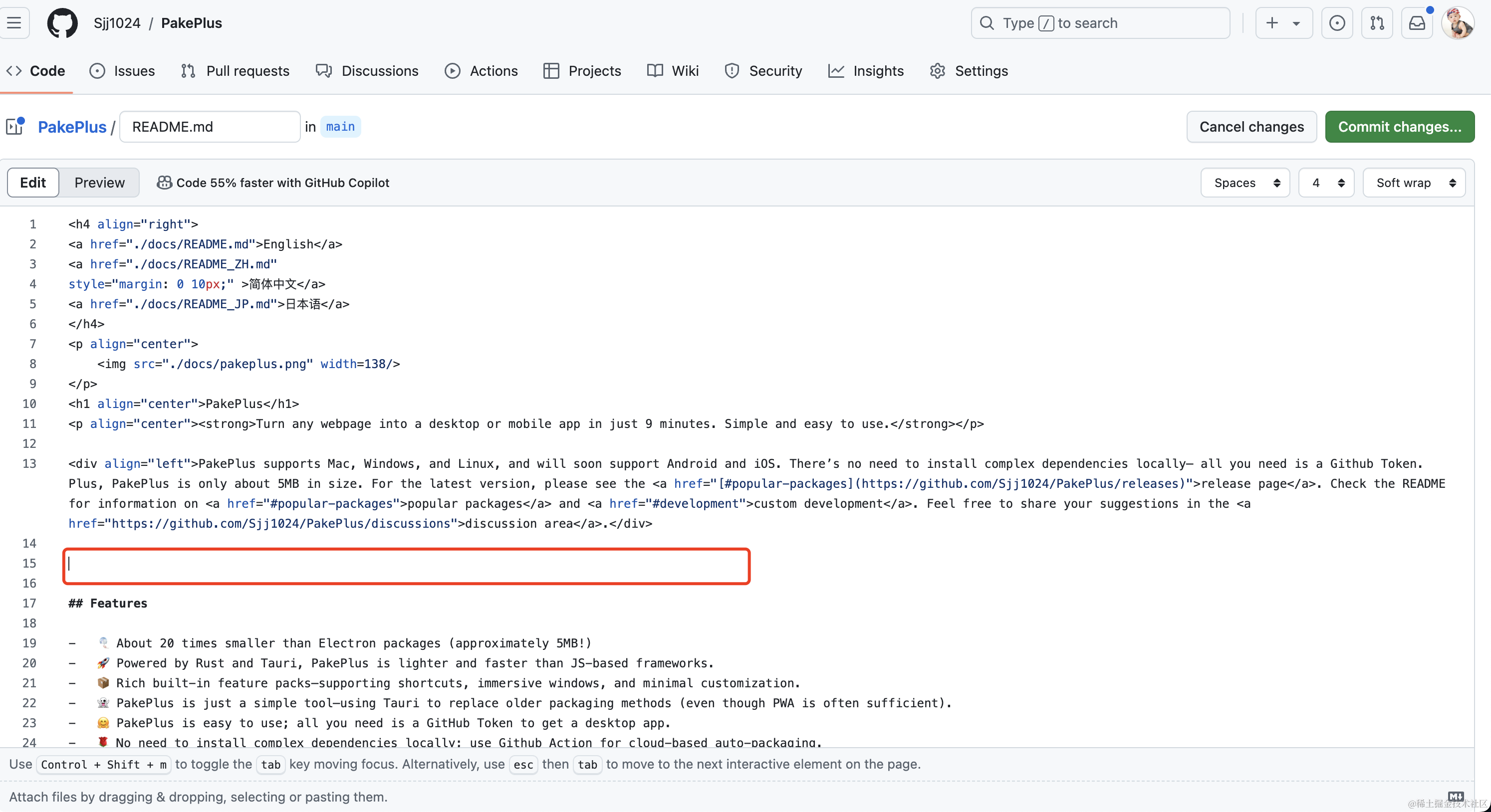Click the user profile avatar
This screenshot has width=1491, height=812.
1458,24
